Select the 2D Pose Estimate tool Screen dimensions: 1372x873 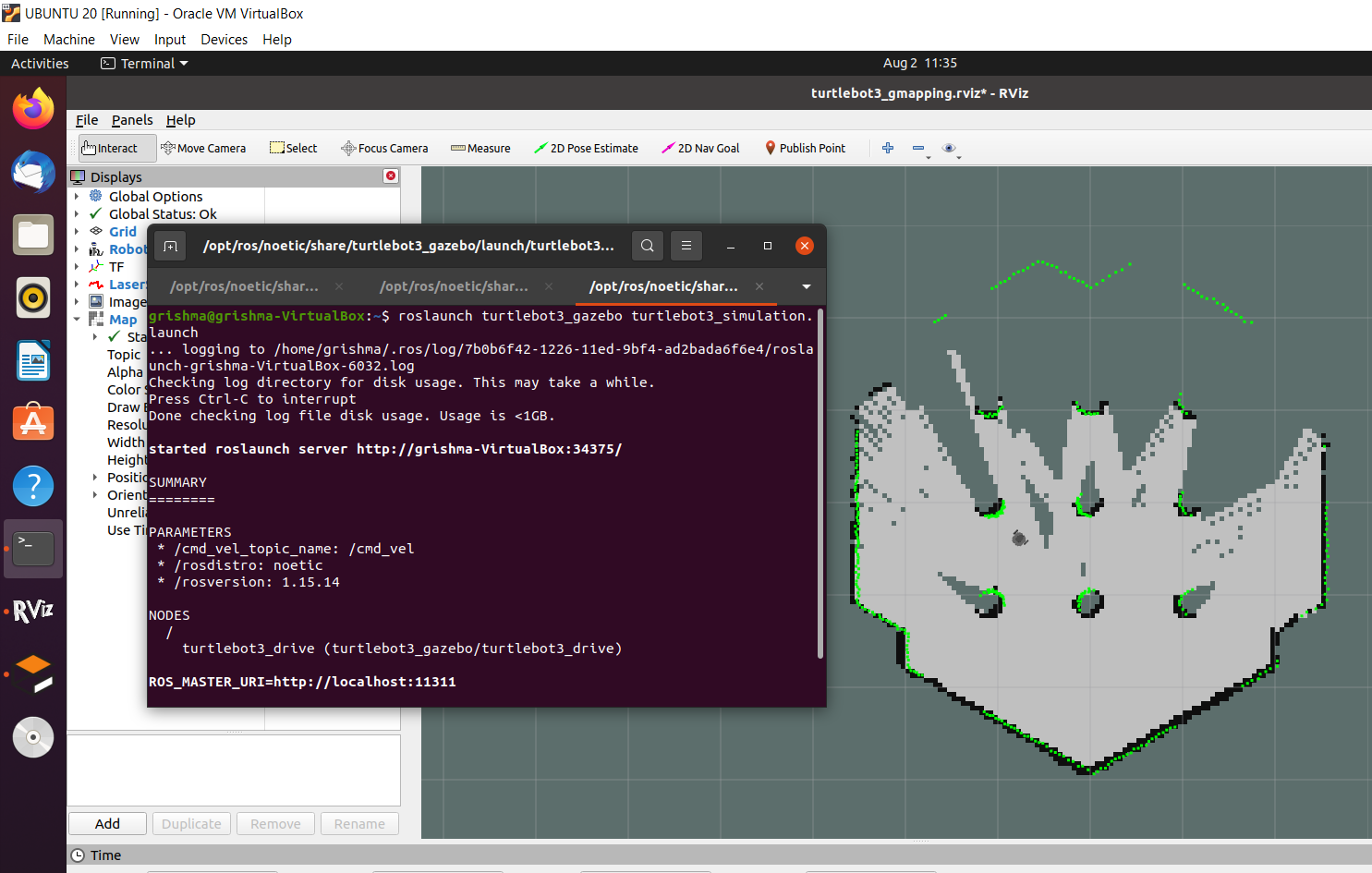point(586,148)
